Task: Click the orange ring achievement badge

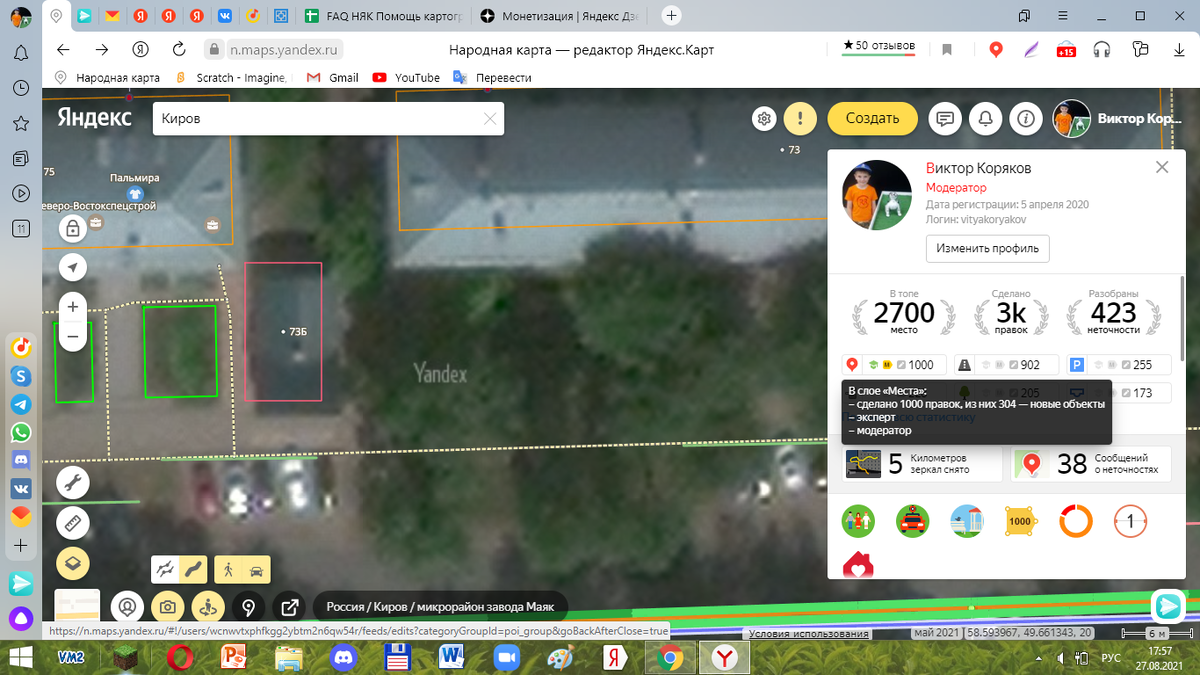Action: 1076,521
